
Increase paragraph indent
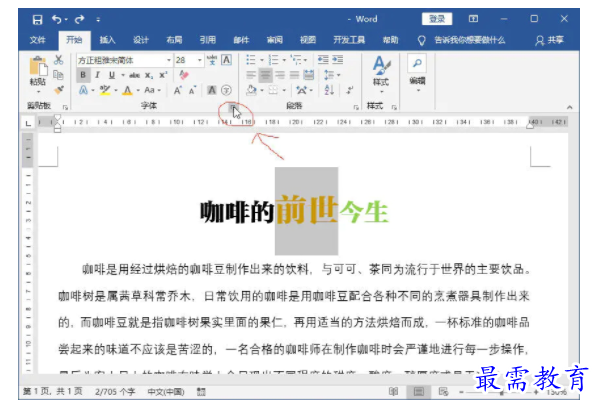337,60
